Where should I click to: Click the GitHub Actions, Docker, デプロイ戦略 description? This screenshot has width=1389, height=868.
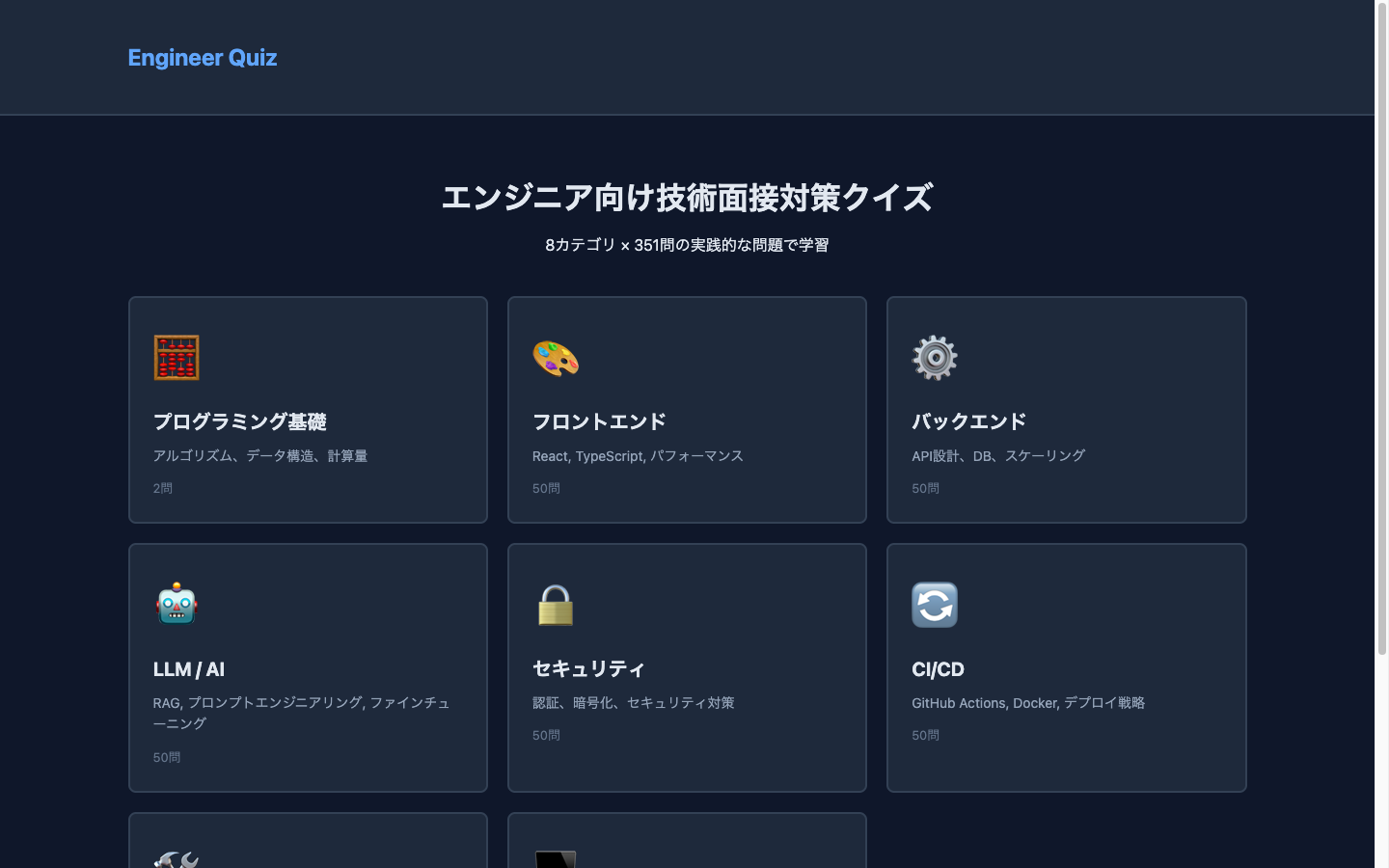pyautogui.click(x=1028, y=703)
